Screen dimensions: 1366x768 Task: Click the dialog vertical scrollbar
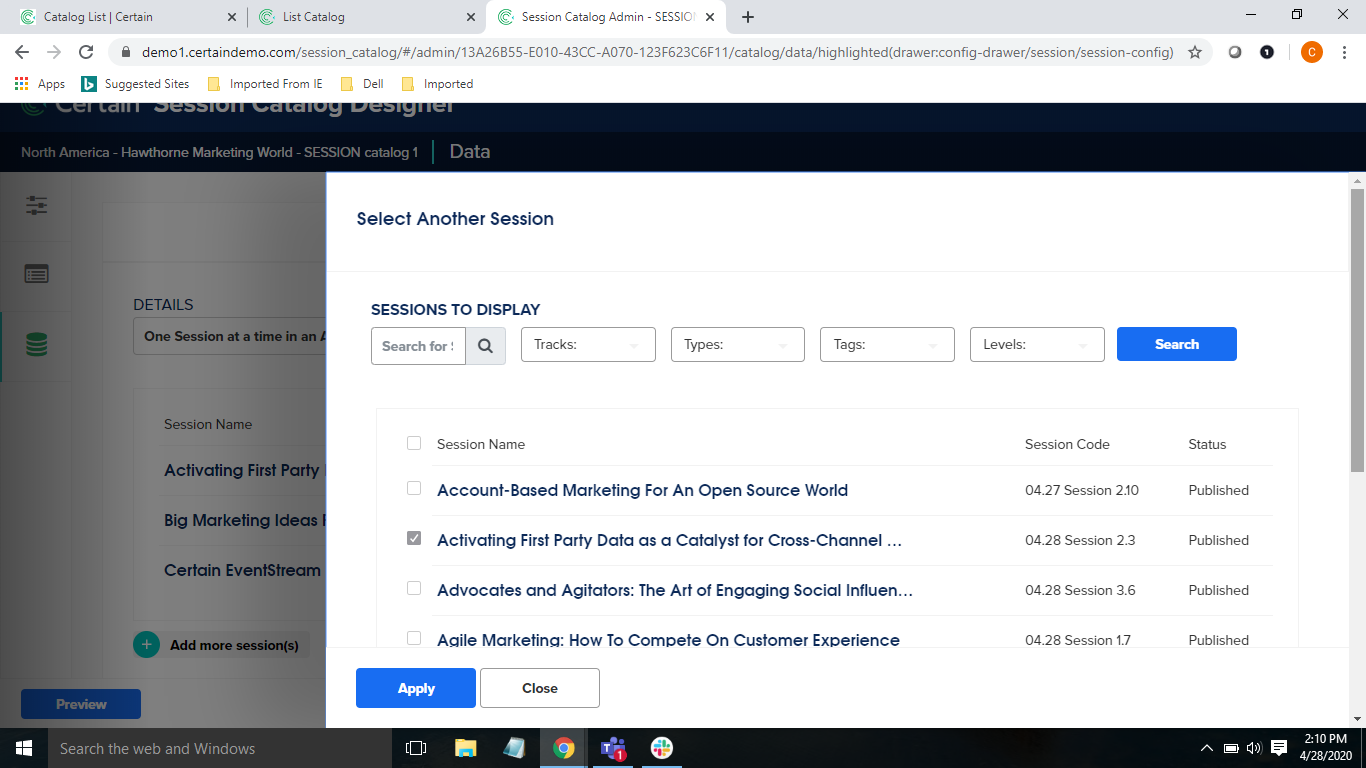1357,330
